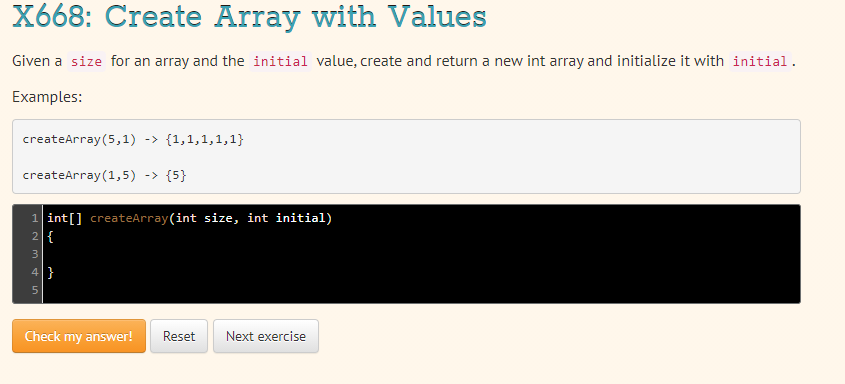Click the opening brace on line 2

coord(50,236)
